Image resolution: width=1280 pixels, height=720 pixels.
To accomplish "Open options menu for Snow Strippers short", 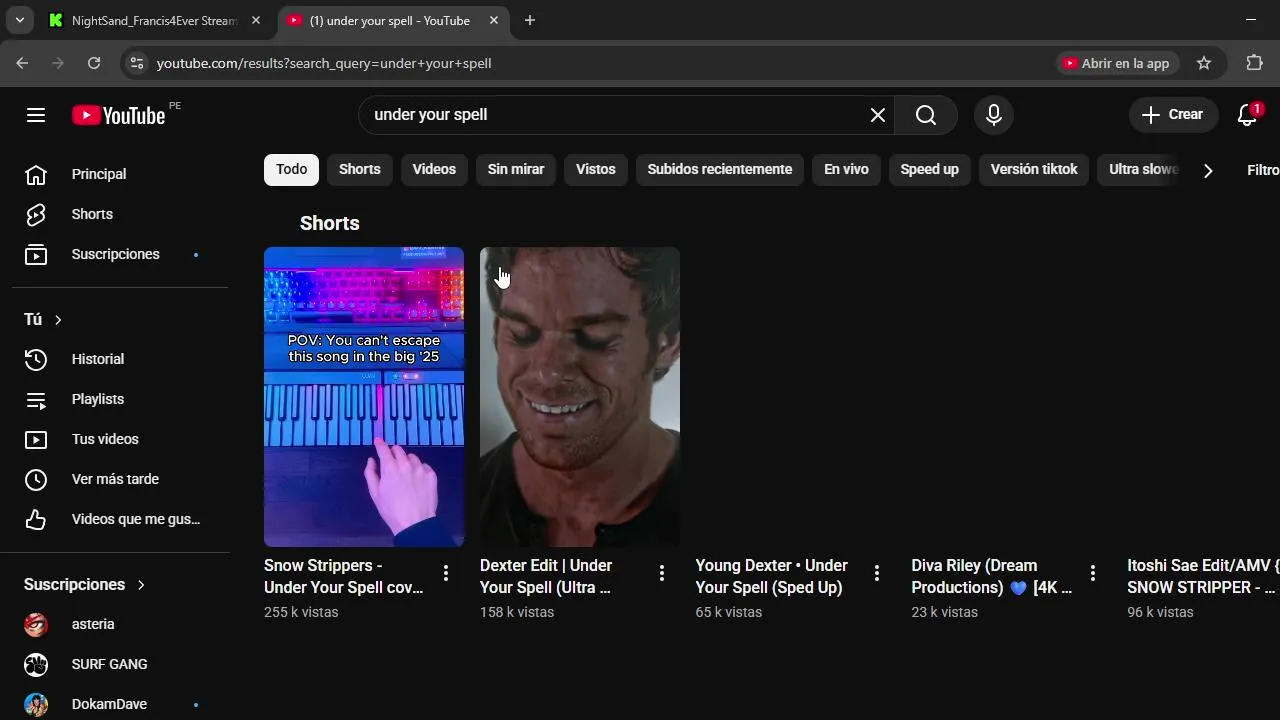I will (x=446, y=573).
